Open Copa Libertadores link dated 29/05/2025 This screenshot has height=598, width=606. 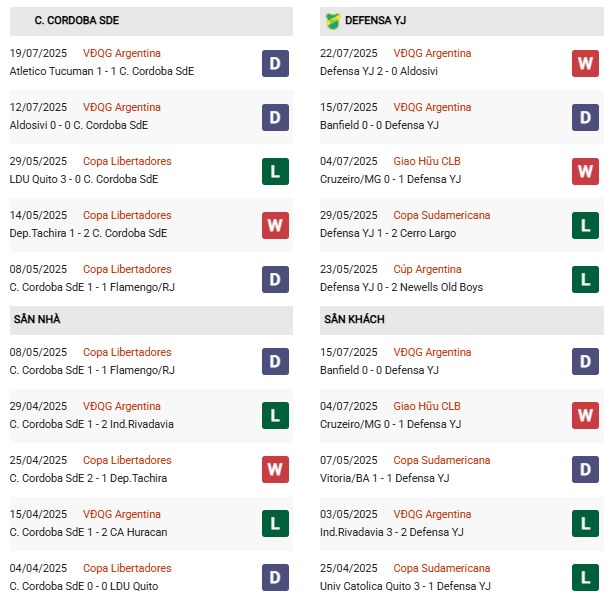tap(127, 161)
